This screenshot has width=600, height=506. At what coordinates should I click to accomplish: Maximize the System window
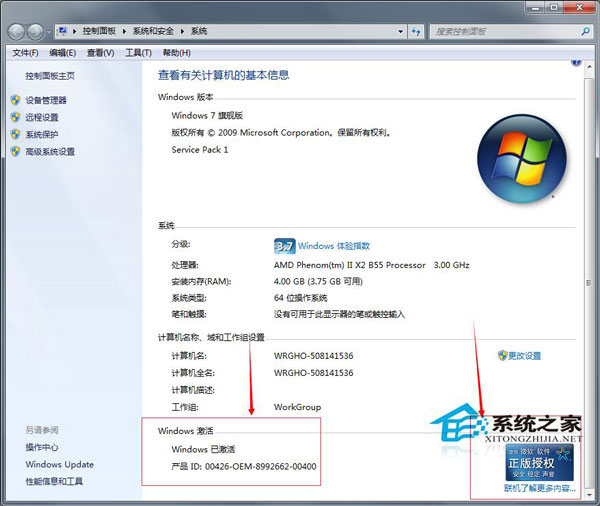[x=553, y=7]
